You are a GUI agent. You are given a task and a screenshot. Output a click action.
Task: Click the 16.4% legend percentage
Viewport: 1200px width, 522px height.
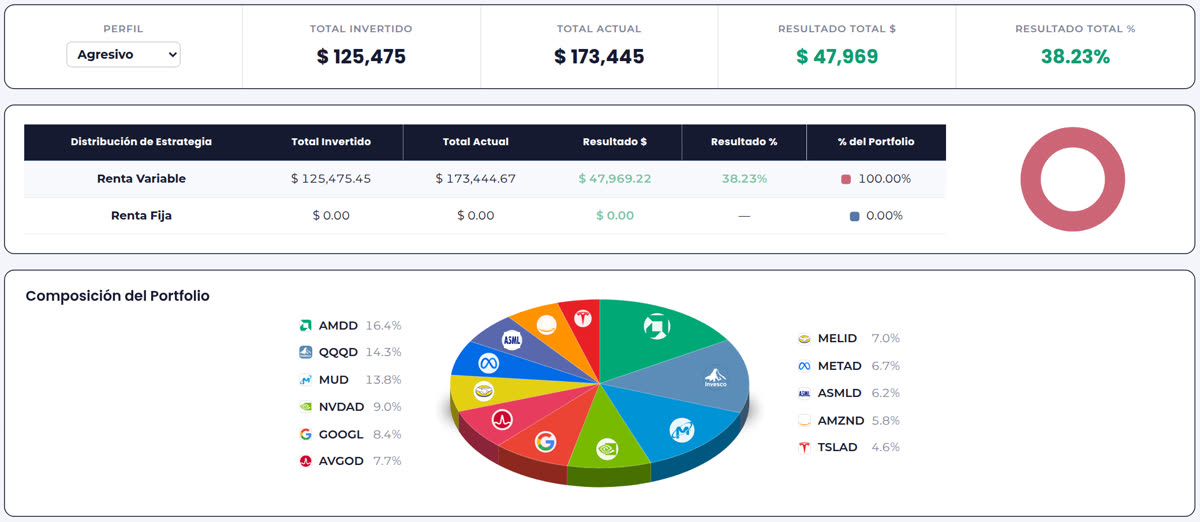pyautogui.click(x=384, y=326)
